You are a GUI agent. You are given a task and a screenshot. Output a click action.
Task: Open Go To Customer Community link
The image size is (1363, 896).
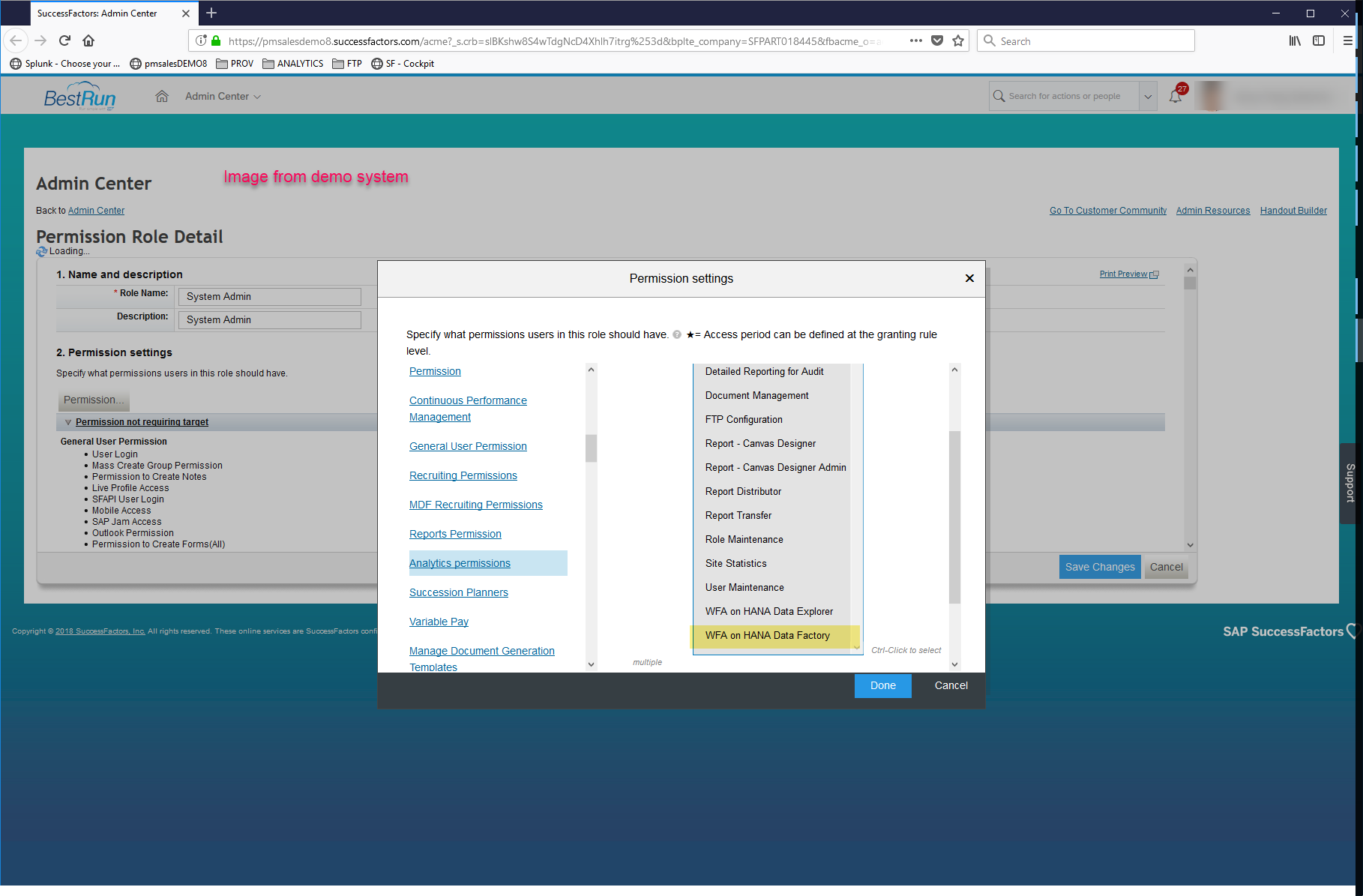click(x=1108, y=211)
